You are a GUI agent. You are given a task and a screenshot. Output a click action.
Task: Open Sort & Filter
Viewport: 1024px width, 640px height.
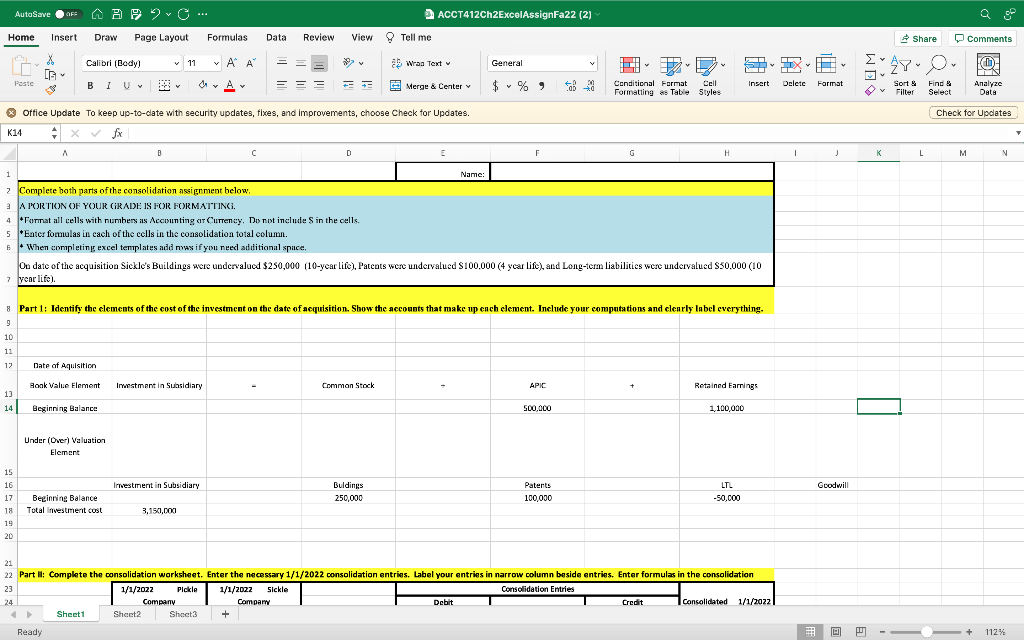point(904,68)
